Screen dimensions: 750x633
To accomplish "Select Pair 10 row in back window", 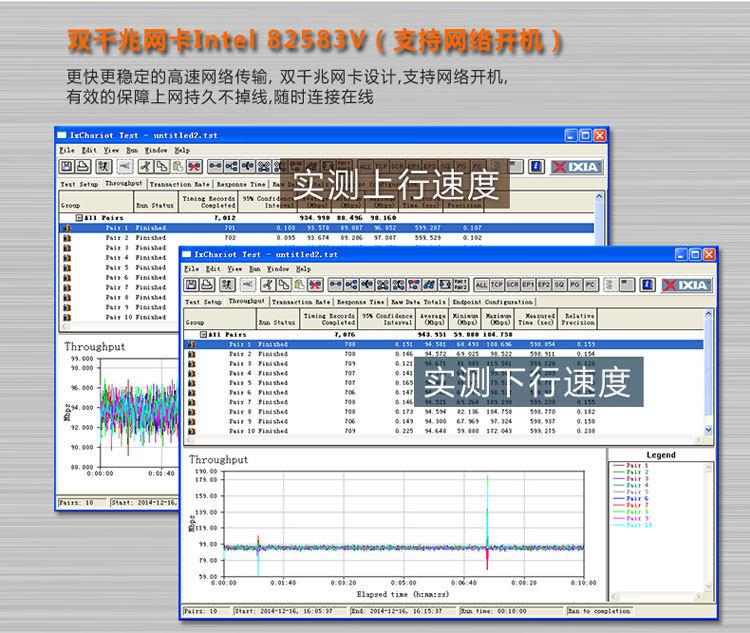I will pos(119,317).
